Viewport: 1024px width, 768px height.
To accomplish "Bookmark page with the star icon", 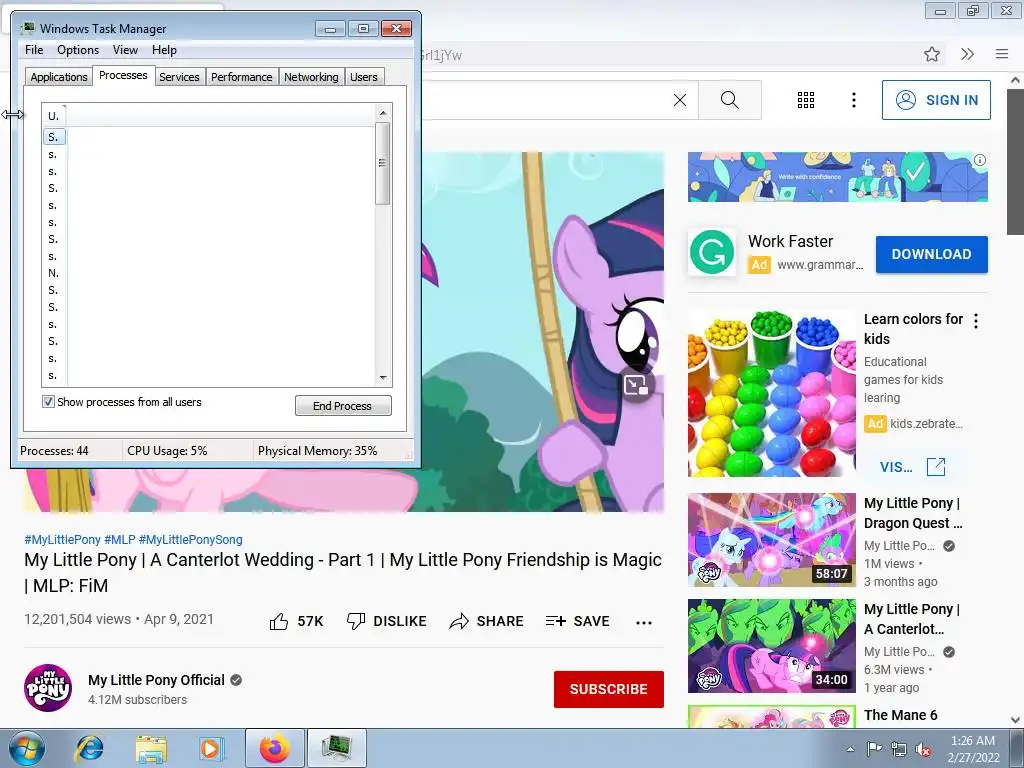I will (932, 54).
